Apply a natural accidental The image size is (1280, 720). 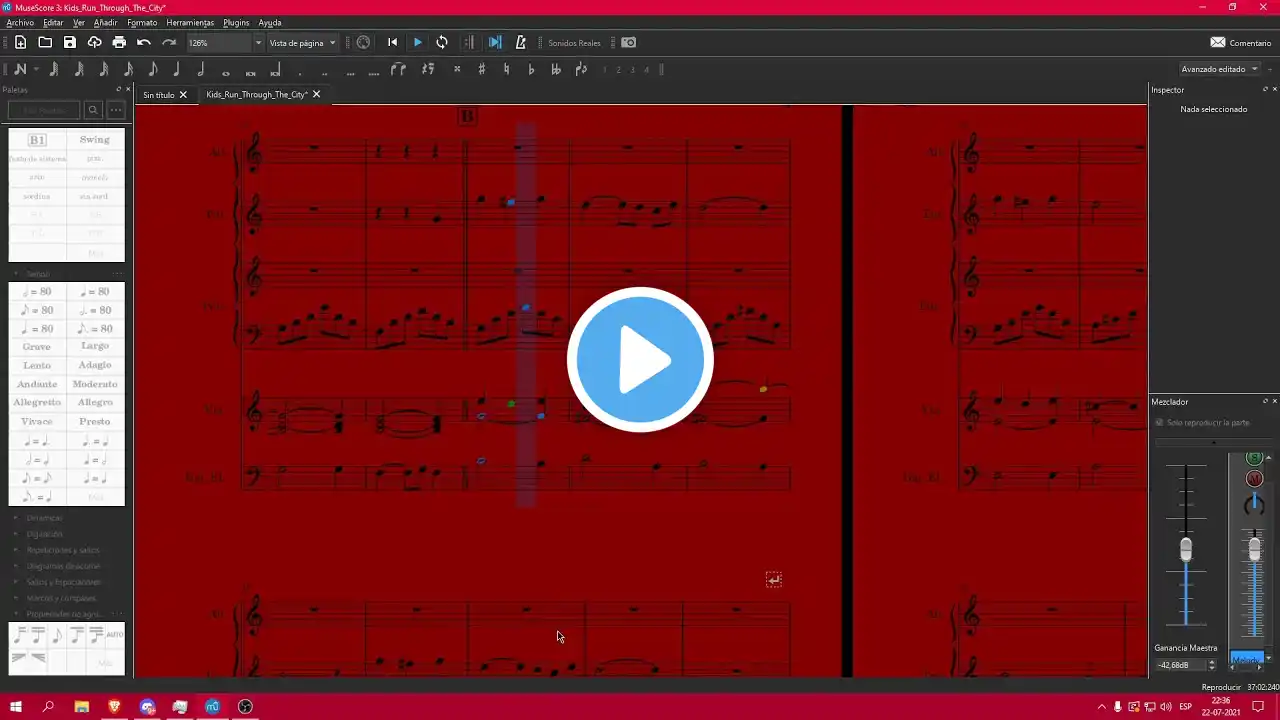coord(506,69)
